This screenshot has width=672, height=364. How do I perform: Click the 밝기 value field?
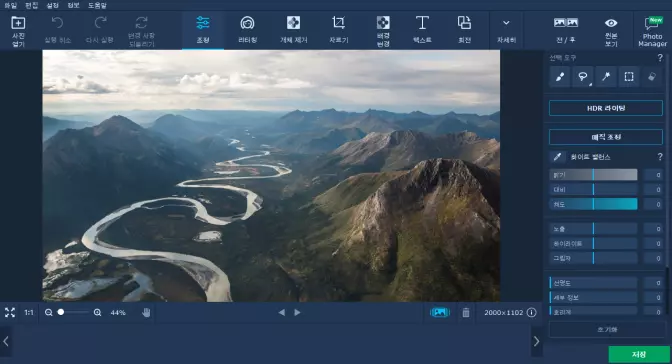point(654,175)
